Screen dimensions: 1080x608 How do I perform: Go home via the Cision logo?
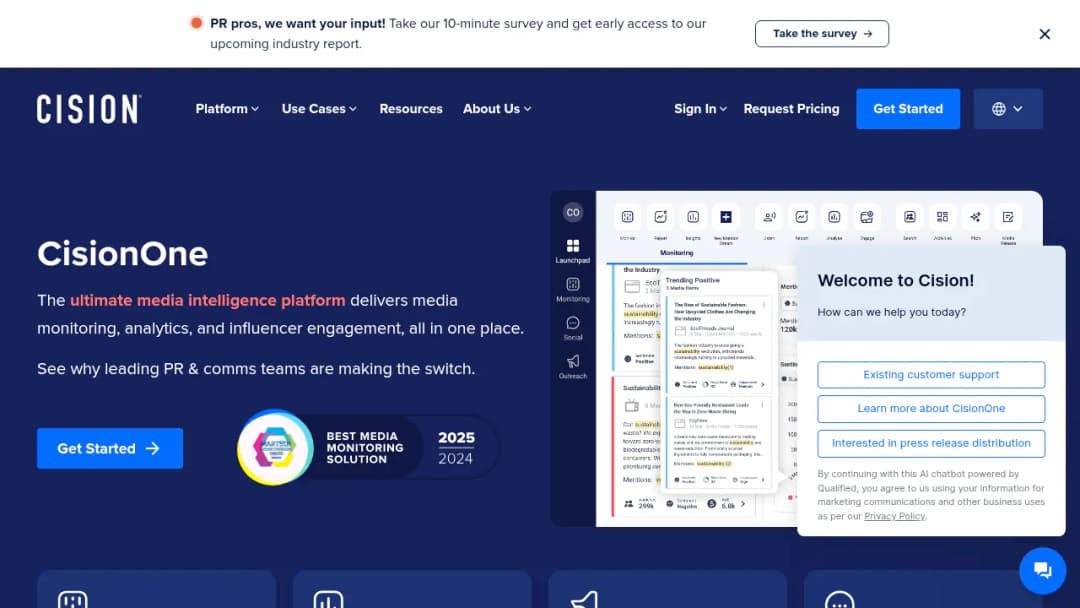click(89, 109)
